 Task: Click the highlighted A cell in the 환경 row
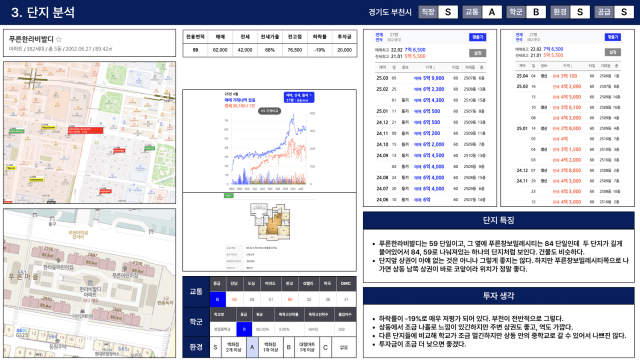point(252,347)
